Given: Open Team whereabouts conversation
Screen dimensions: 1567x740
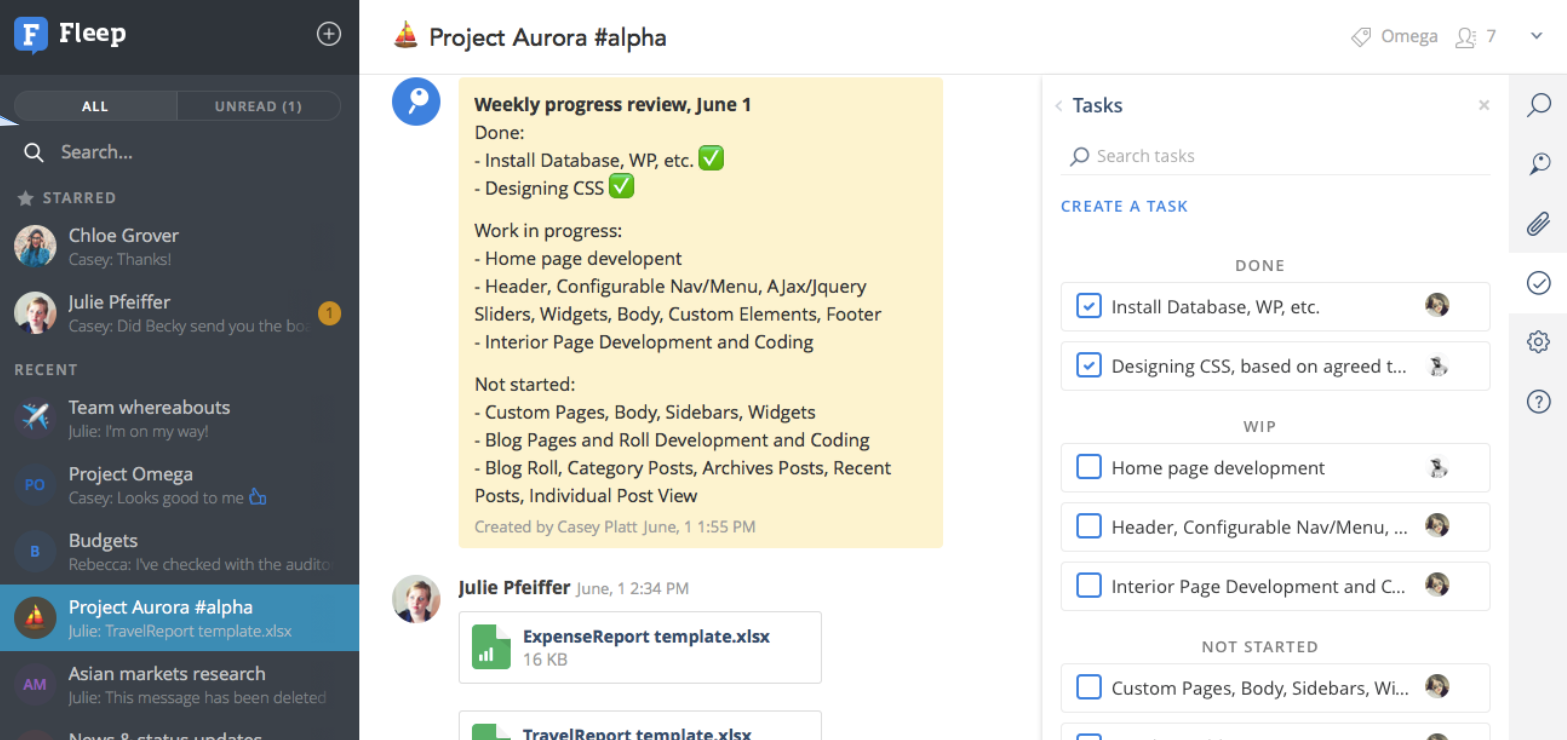Looking at the screenshot, I should (180, 418).
